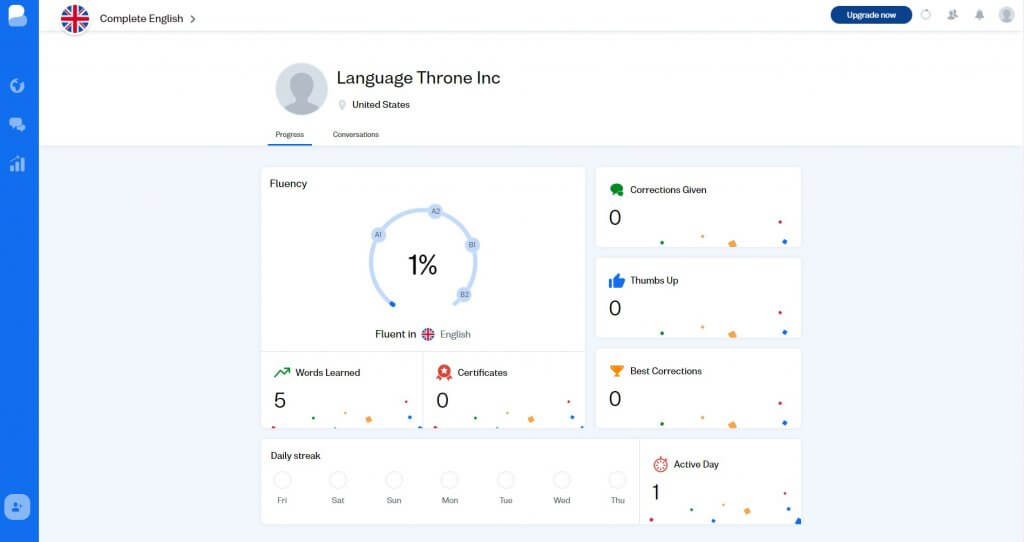Click the Language Throne Inc profile picture
This screenshot has height=542, width=1024.
click(x=301, y=89)
